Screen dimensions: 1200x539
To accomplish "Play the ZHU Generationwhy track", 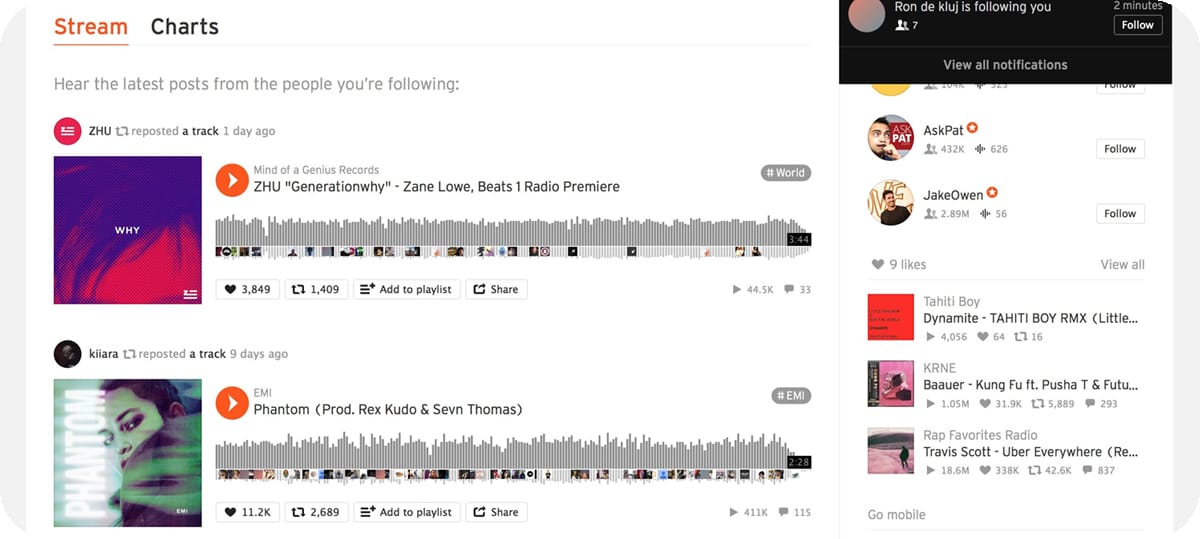I will (x=232, y=179).
